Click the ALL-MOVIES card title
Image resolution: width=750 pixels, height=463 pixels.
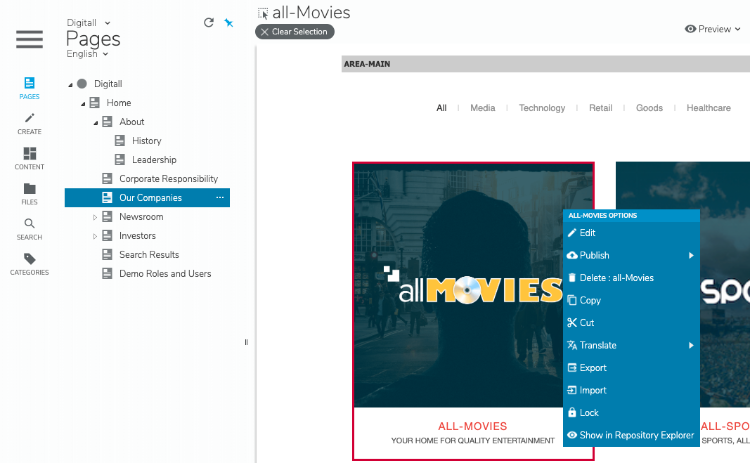[473, 426]
